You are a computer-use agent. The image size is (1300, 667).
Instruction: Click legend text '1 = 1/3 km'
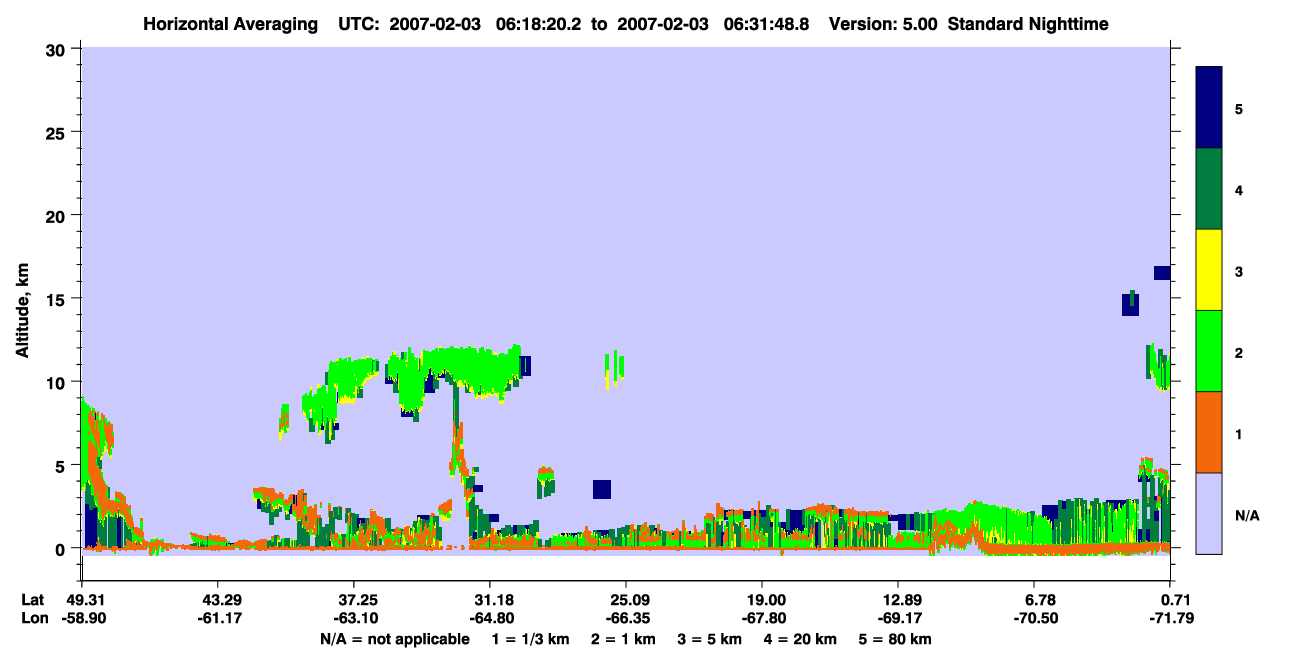(x=532, y=639)
